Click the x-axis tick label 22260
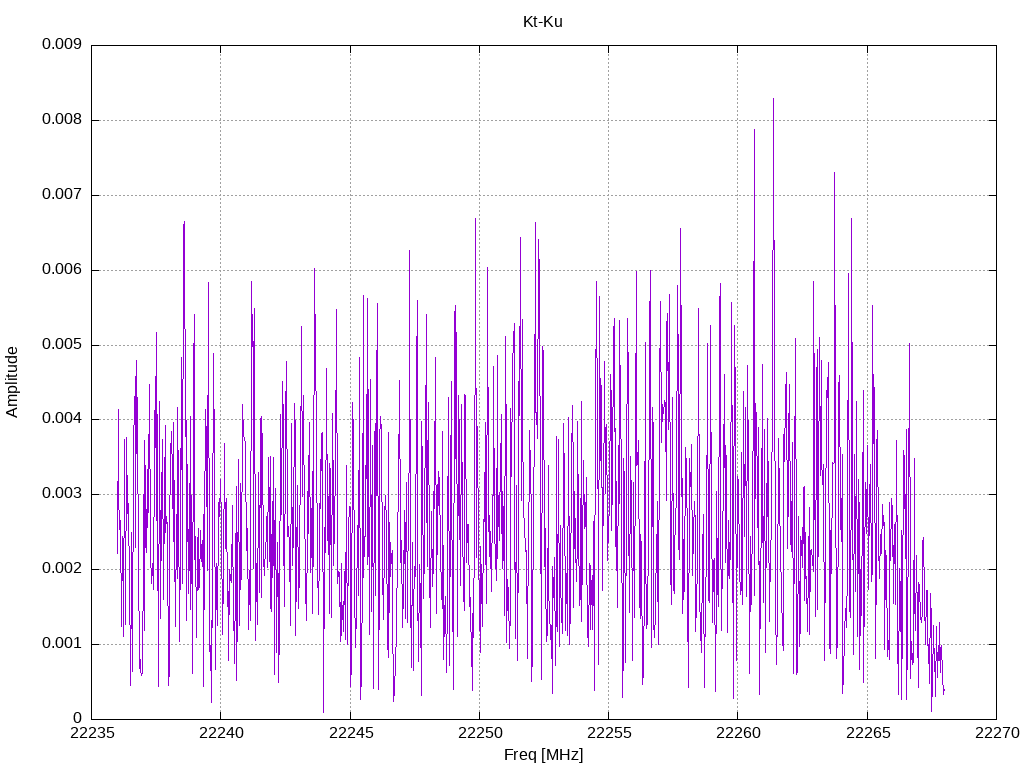The image size is (1024, 768). [738, 733]
